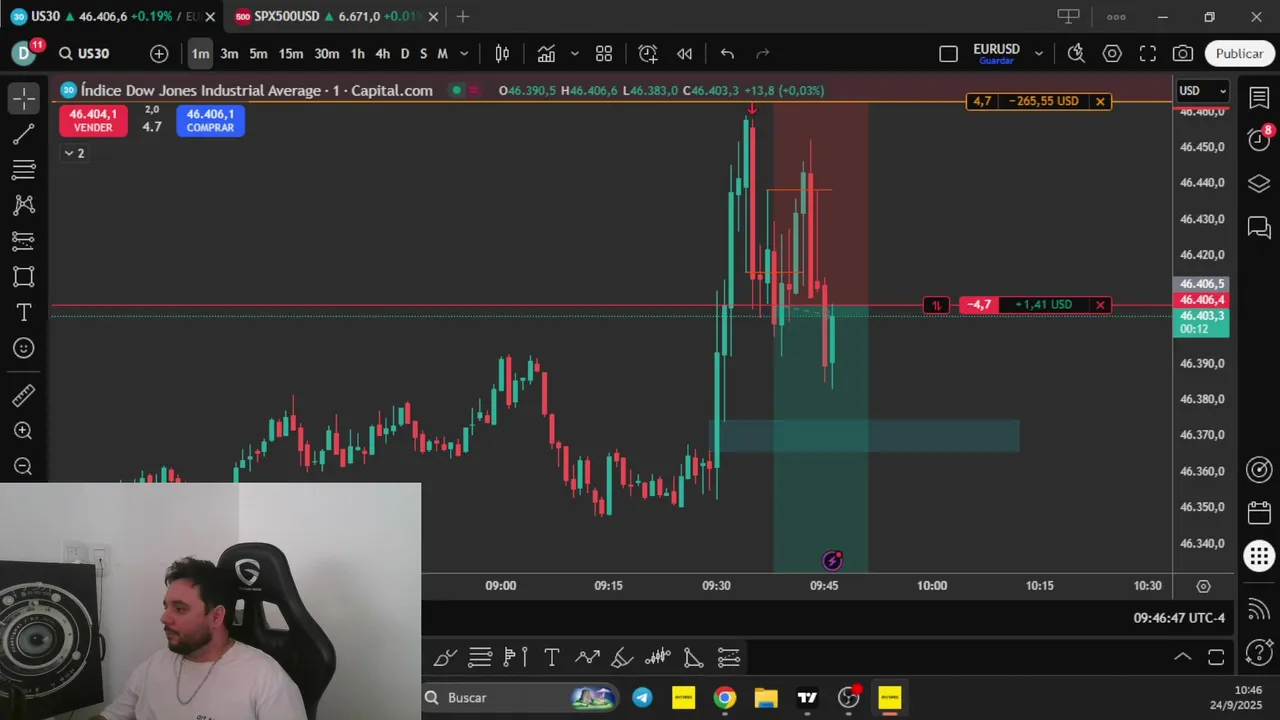The width and height of the screenshot is (1280, 720).
Task: Expand the timeframe interval dropdown arrow
Action: [464, 54]
